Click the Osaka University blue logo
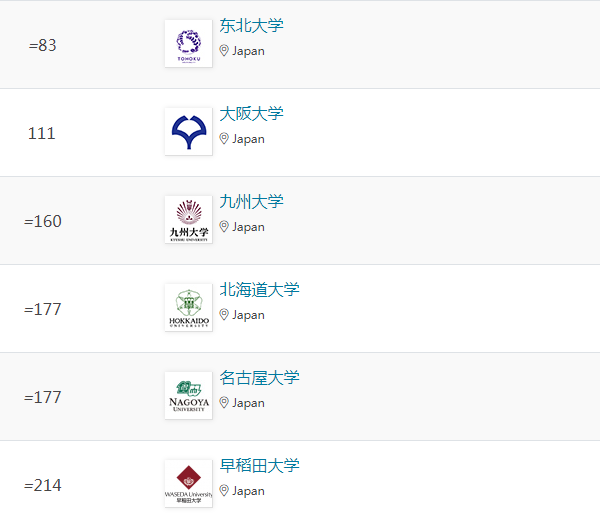This screenshot has width=600, height=526. 188,132
